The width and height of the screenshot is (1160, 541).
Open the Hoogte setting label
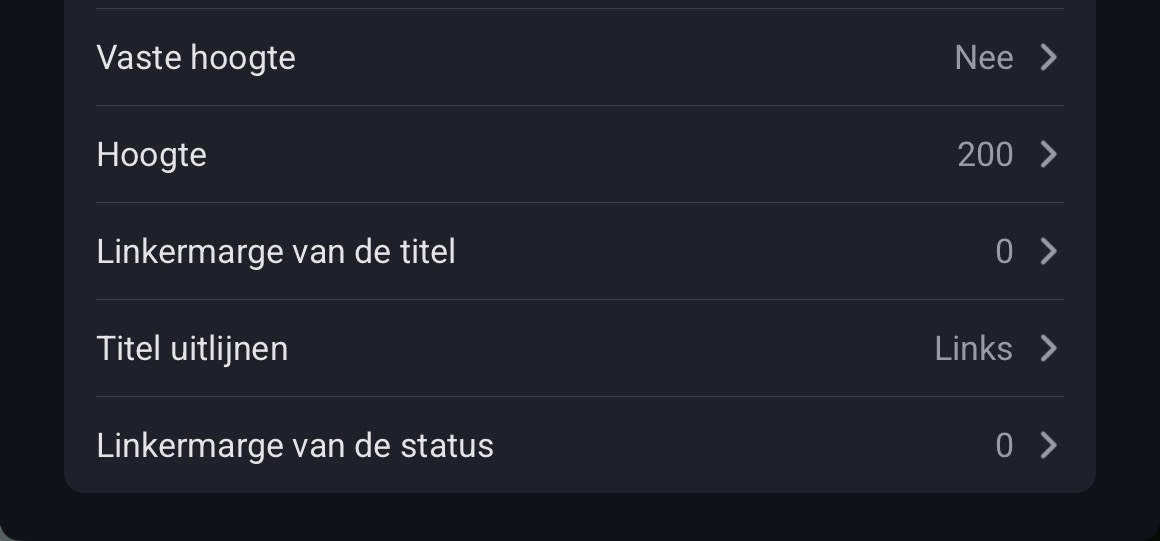(152, 155)
